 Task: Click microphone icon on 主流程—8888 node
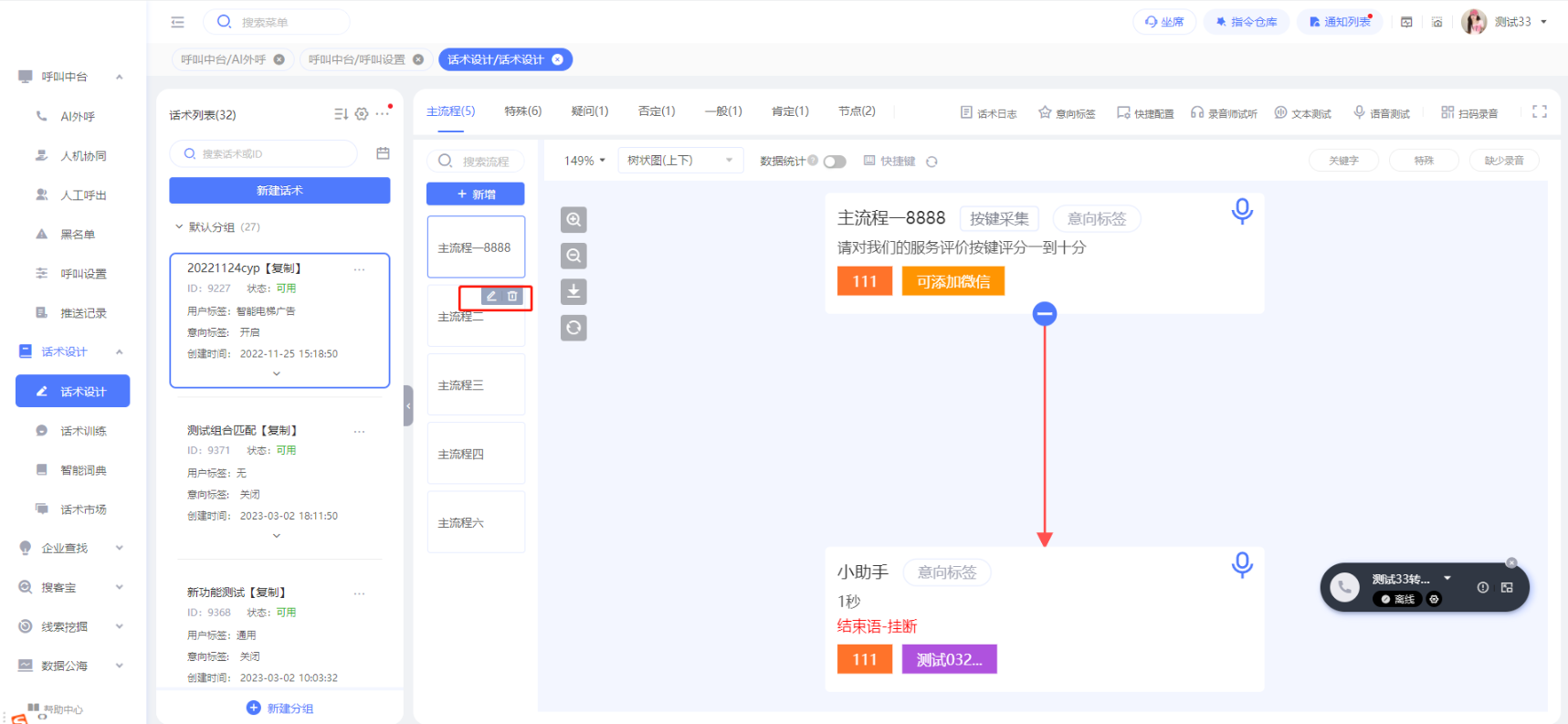coord(1241,212)
